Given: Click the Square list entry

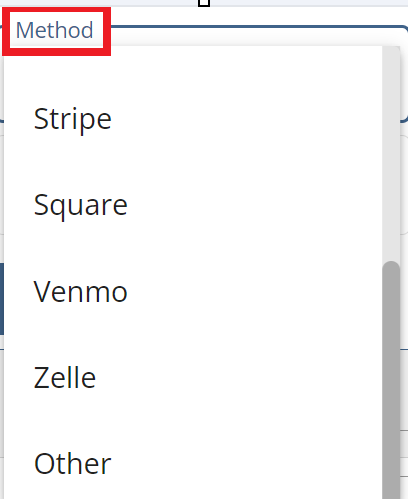Looking at the screenshot, I should pyautogui.click(x=193, y=205).
